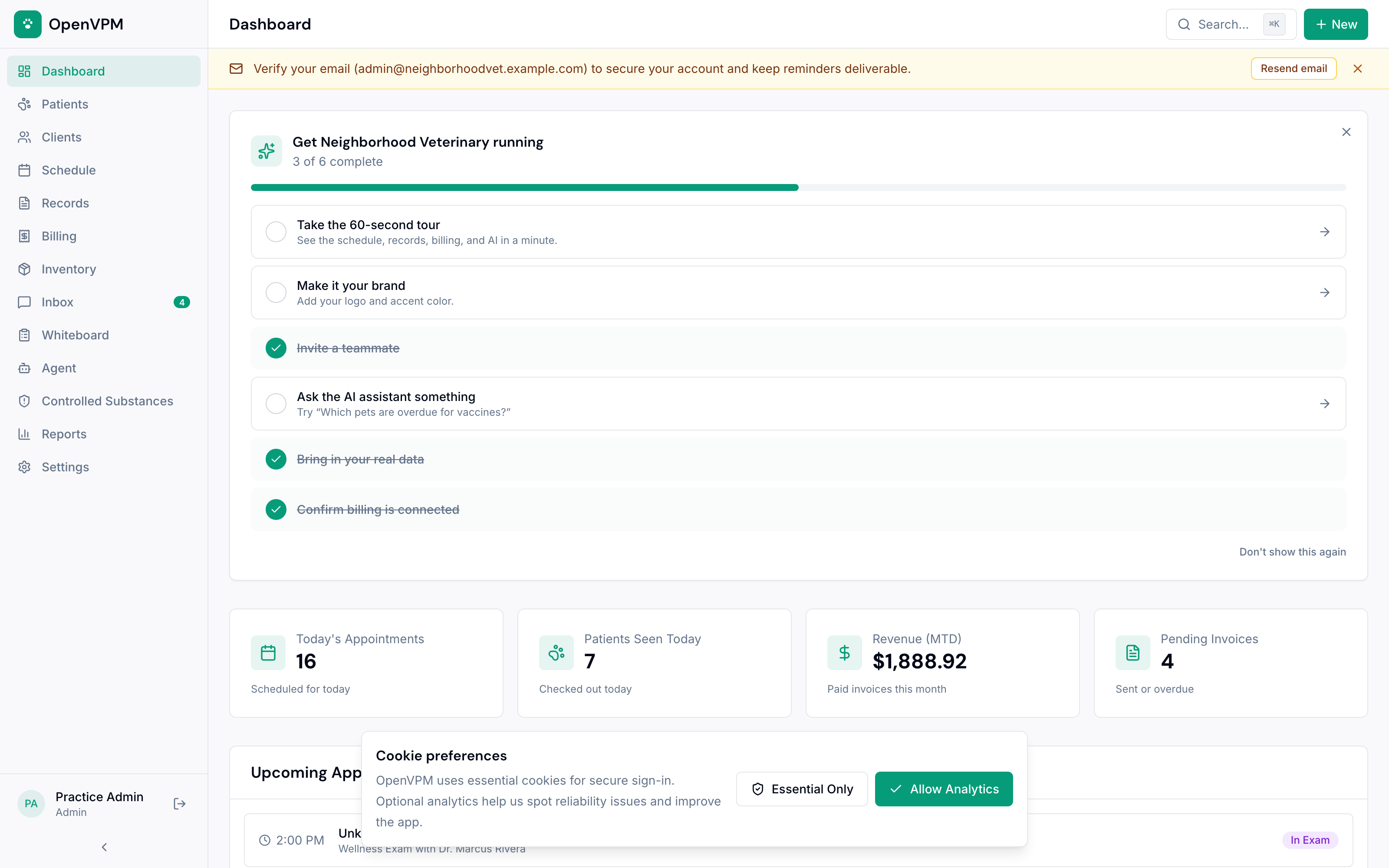Viewport: 1389px width, 868px height.
Task: Collapse the sidebar with the chevron
Action: (x=104, y=847)
